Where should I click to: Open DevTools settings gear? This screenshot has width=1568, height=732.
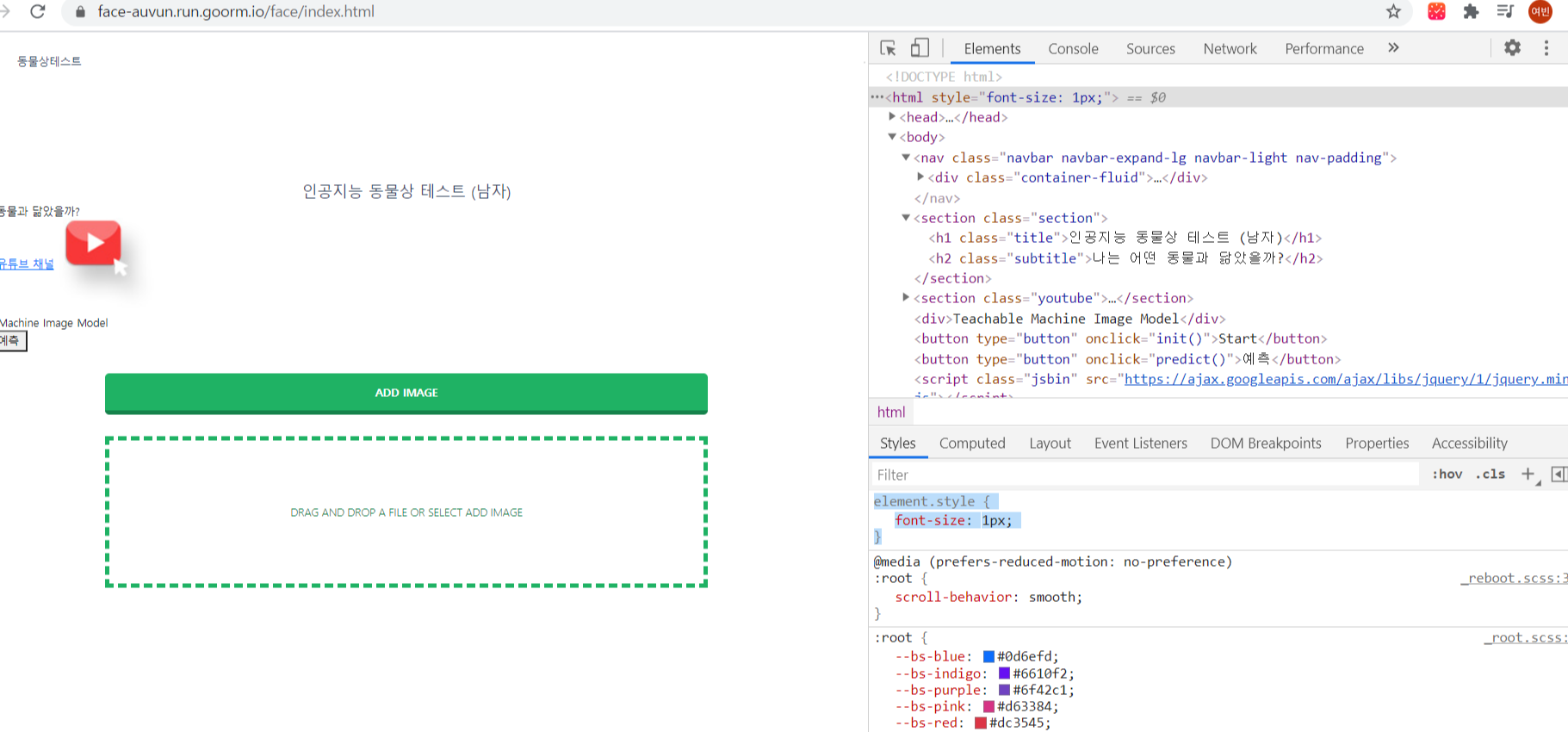(x=1513, y=48)
